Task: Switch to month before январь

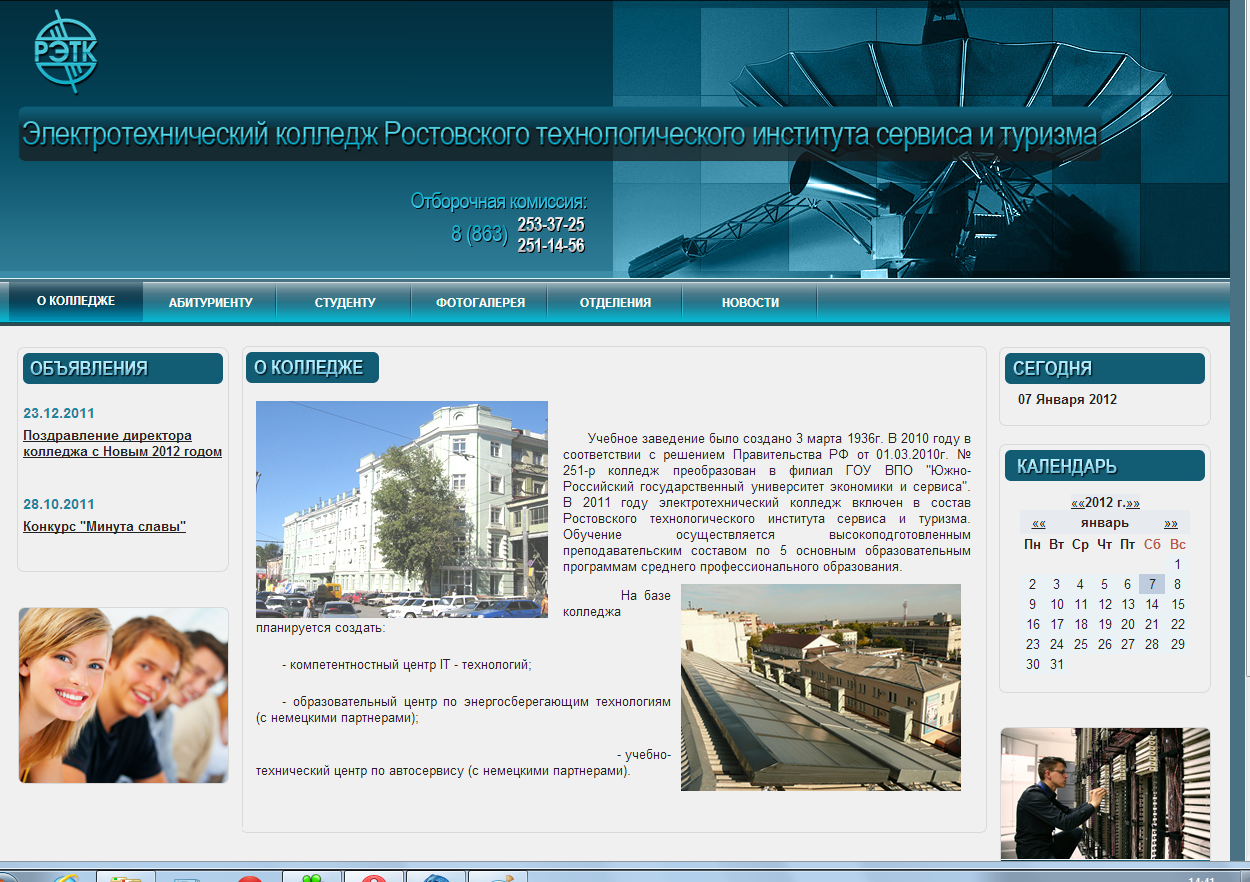Action: pos(1039,523)
